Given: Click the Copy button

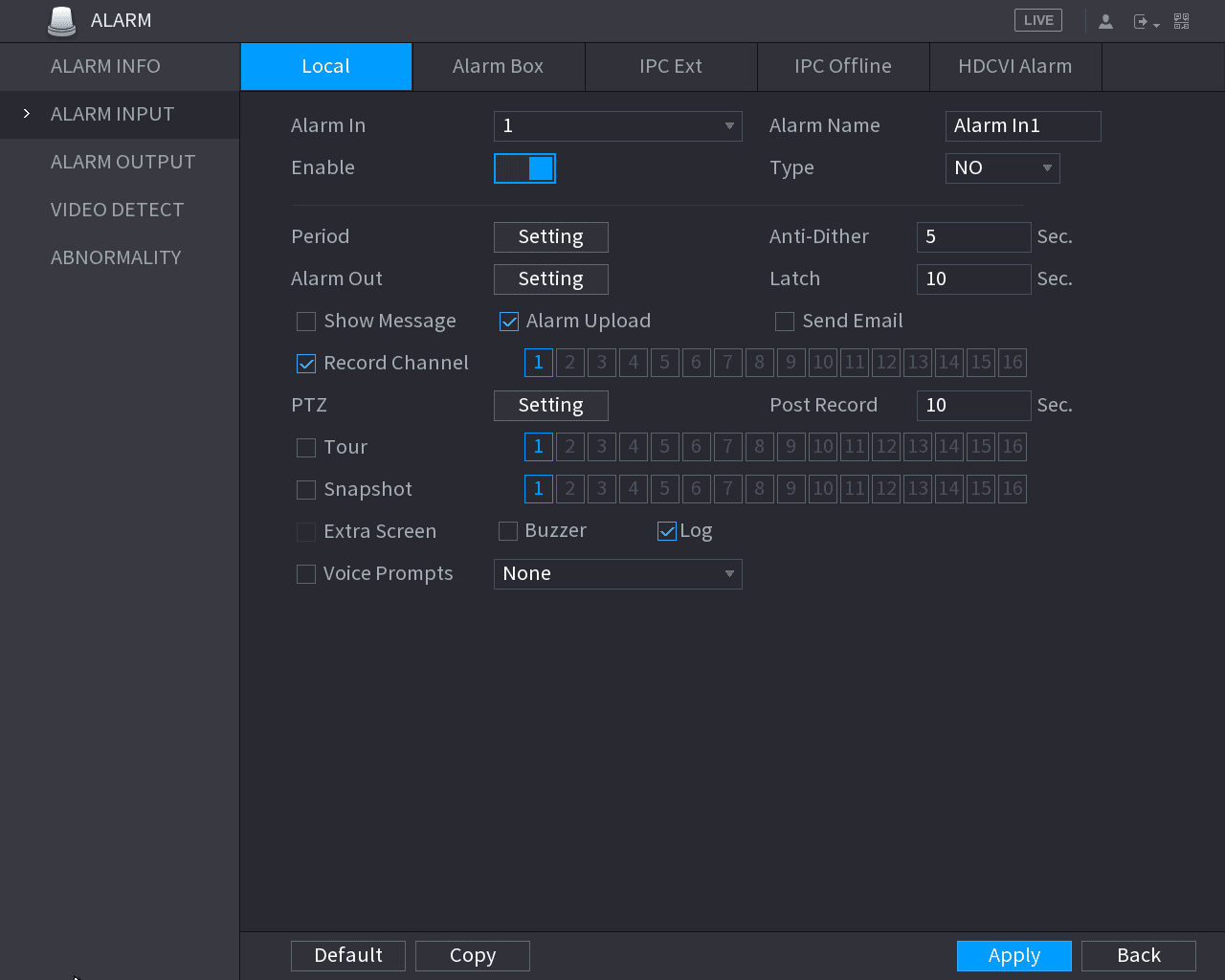Looking at the screenshot, I should [x=473, y=956].
